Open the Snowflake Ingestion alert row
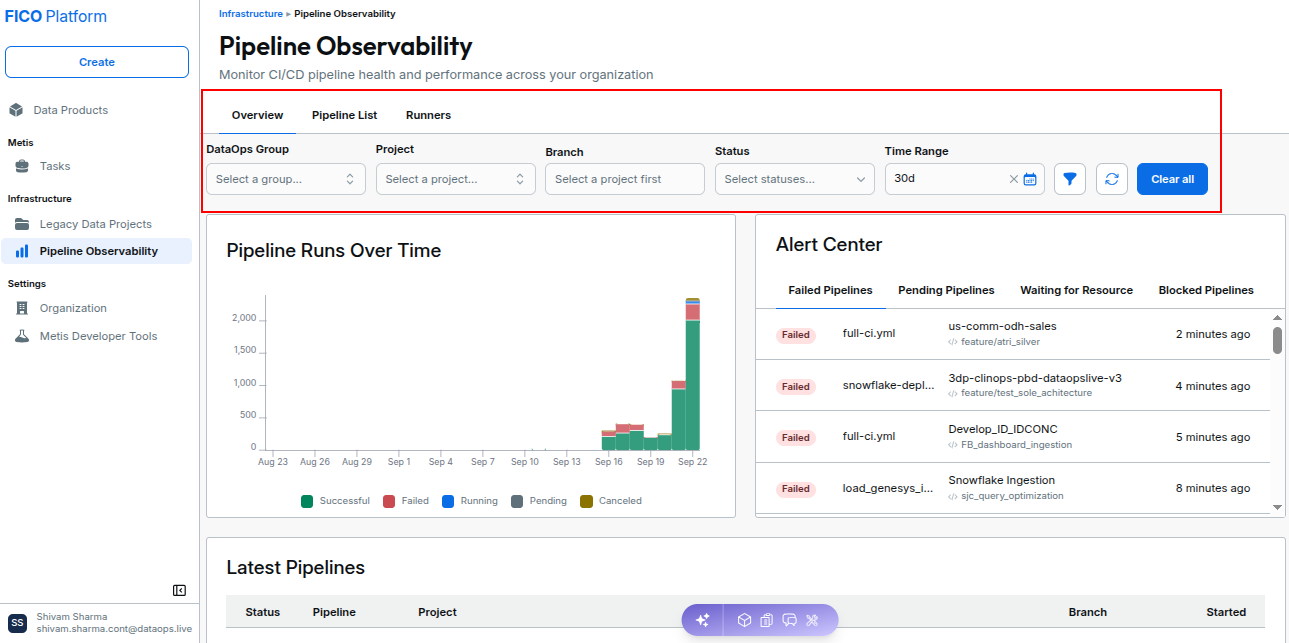Viewport: 1289px width, 643px height. click(x=1013, y=488)
